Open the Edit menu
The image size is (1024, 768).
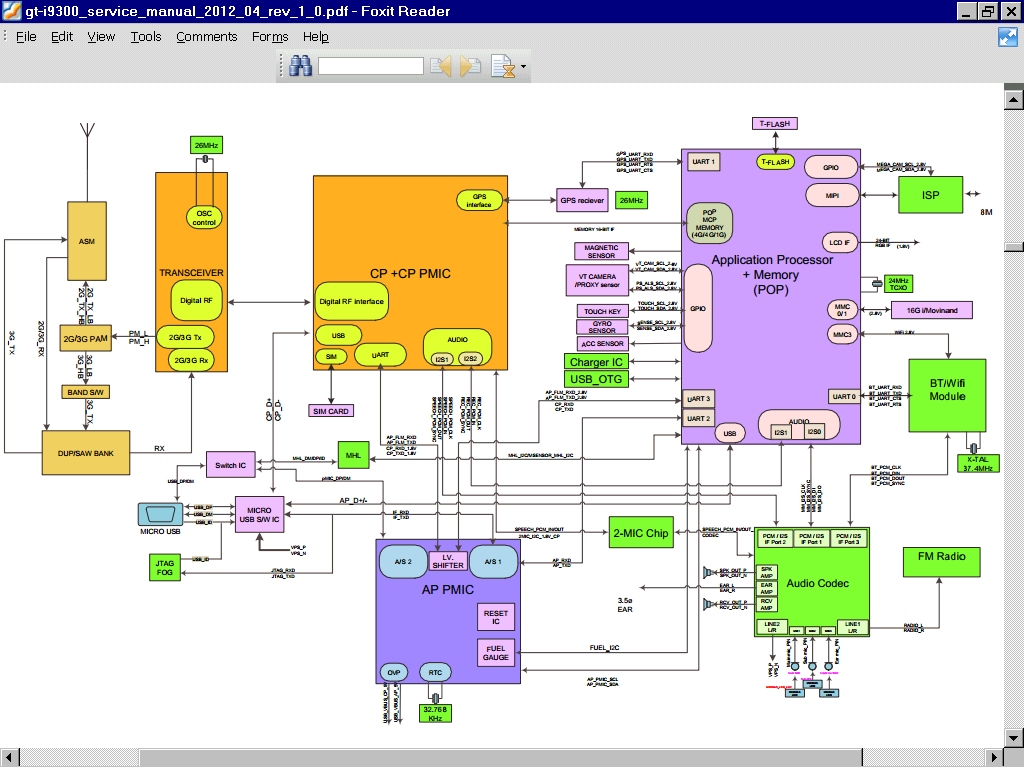[62, 37]
